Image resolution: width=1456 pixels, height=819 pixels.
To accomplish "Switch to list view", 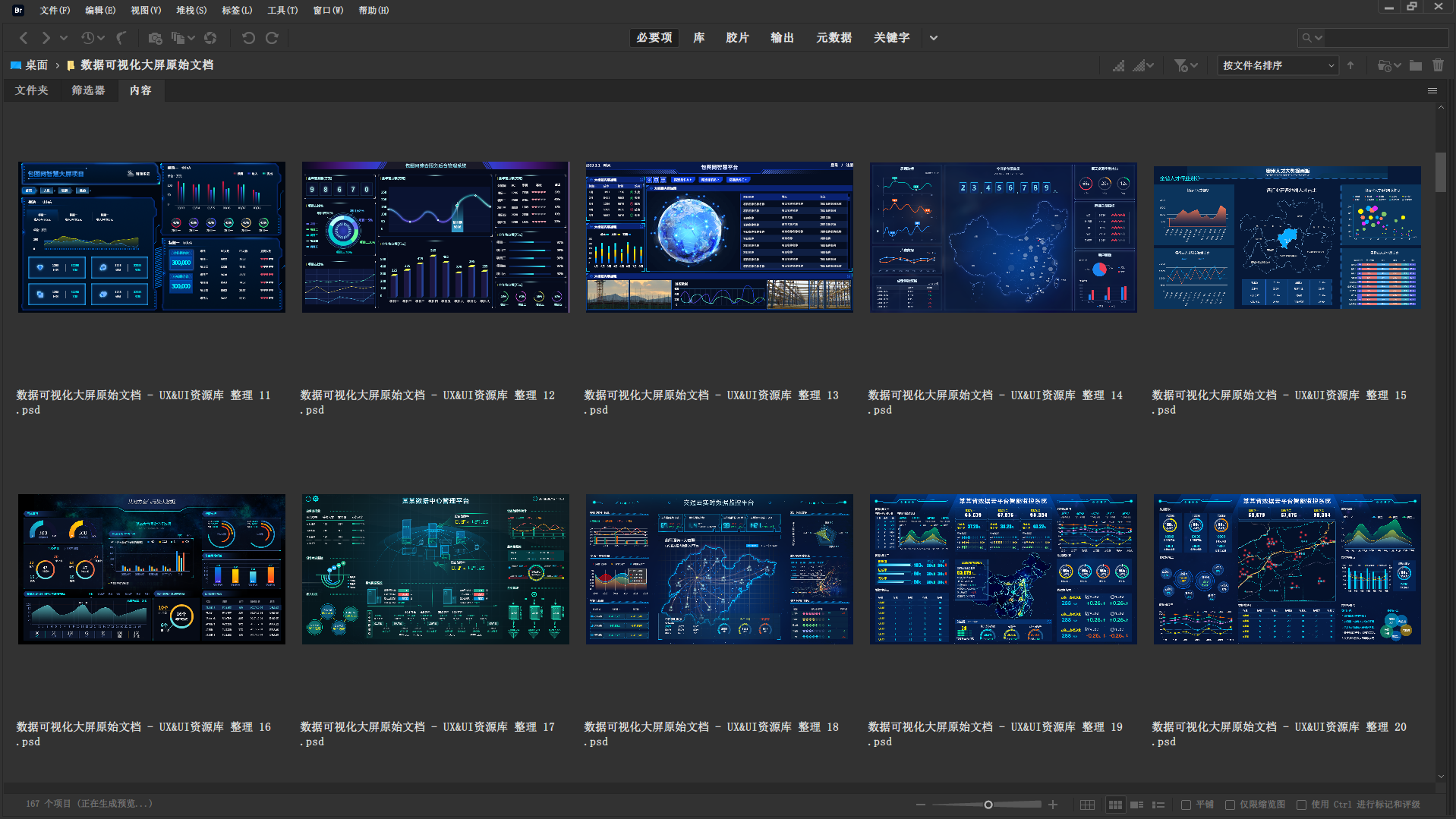I will (1158, 805).
